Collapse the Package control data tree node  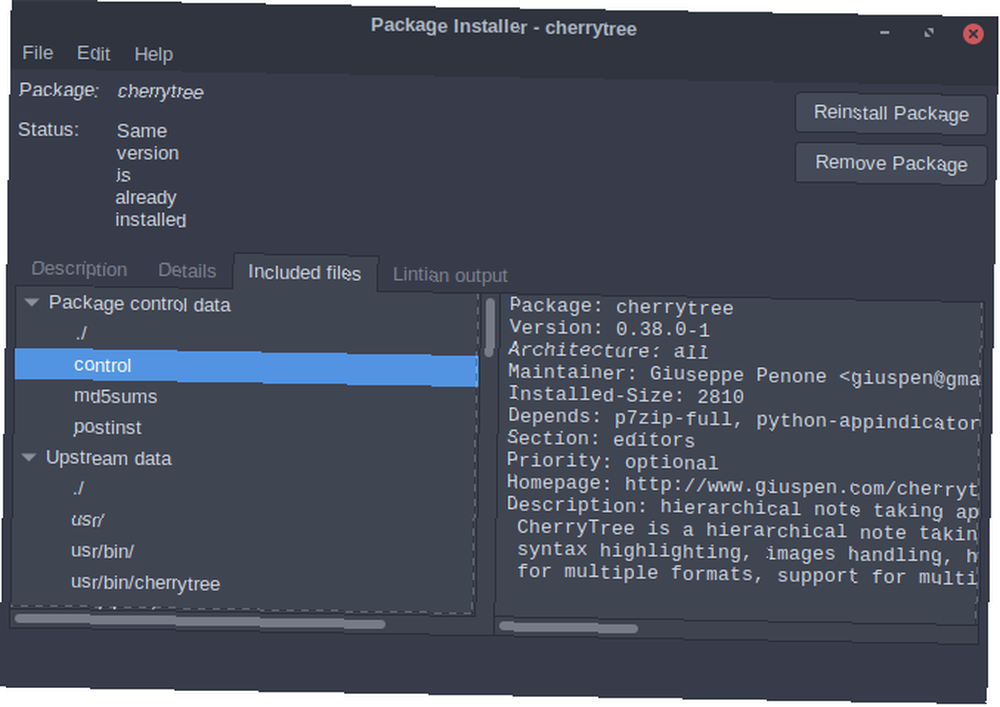tap(31, 303)
